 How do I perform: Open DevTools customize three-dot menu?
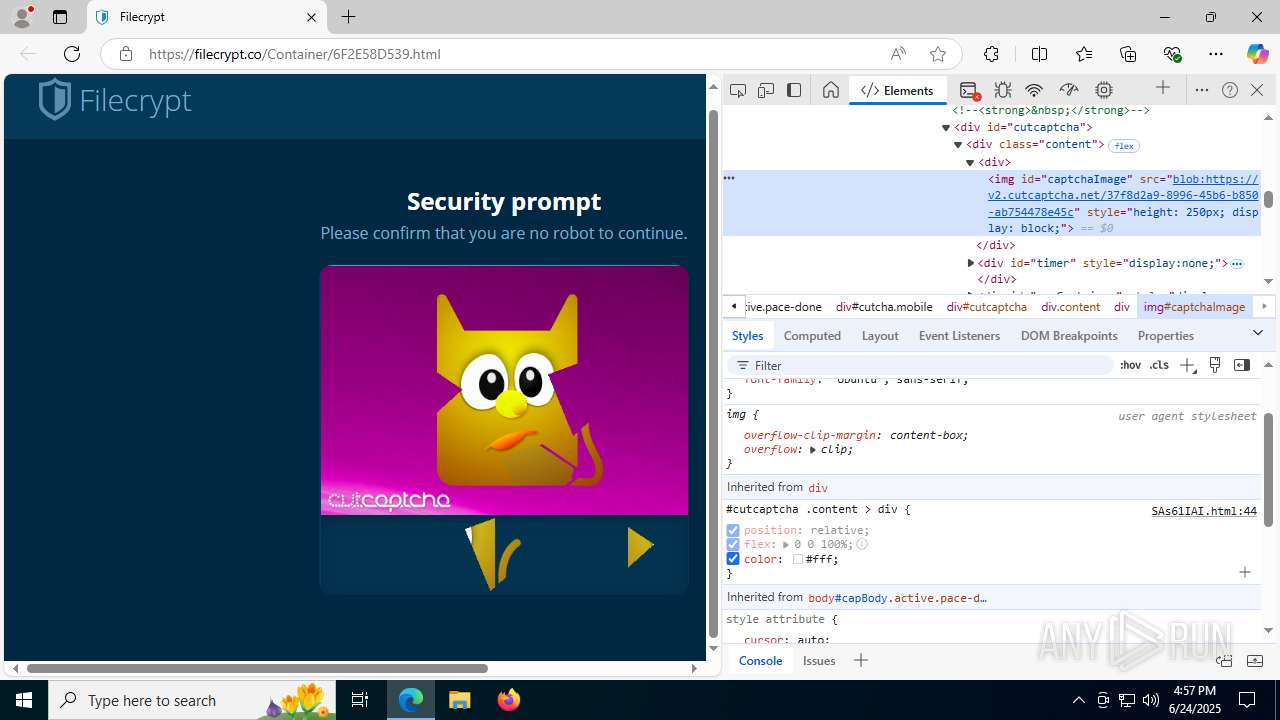(x=1202, y=90)
